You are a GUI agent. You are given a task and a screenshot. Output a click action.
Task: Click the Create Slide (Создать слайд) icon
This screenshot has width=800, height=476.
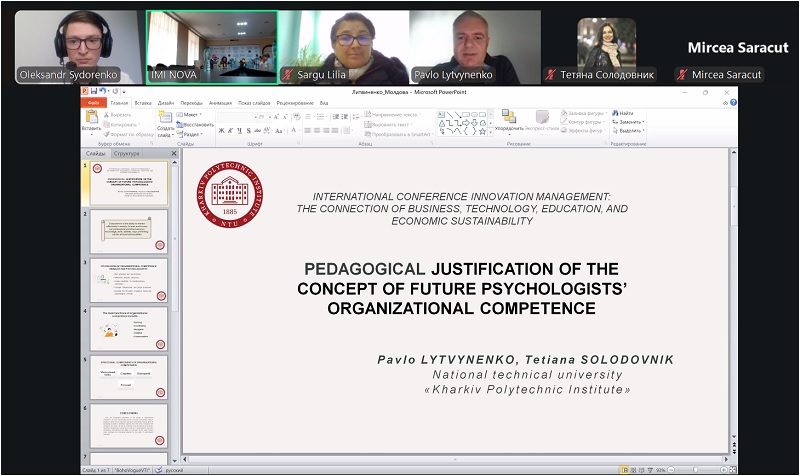click(165, 120)
